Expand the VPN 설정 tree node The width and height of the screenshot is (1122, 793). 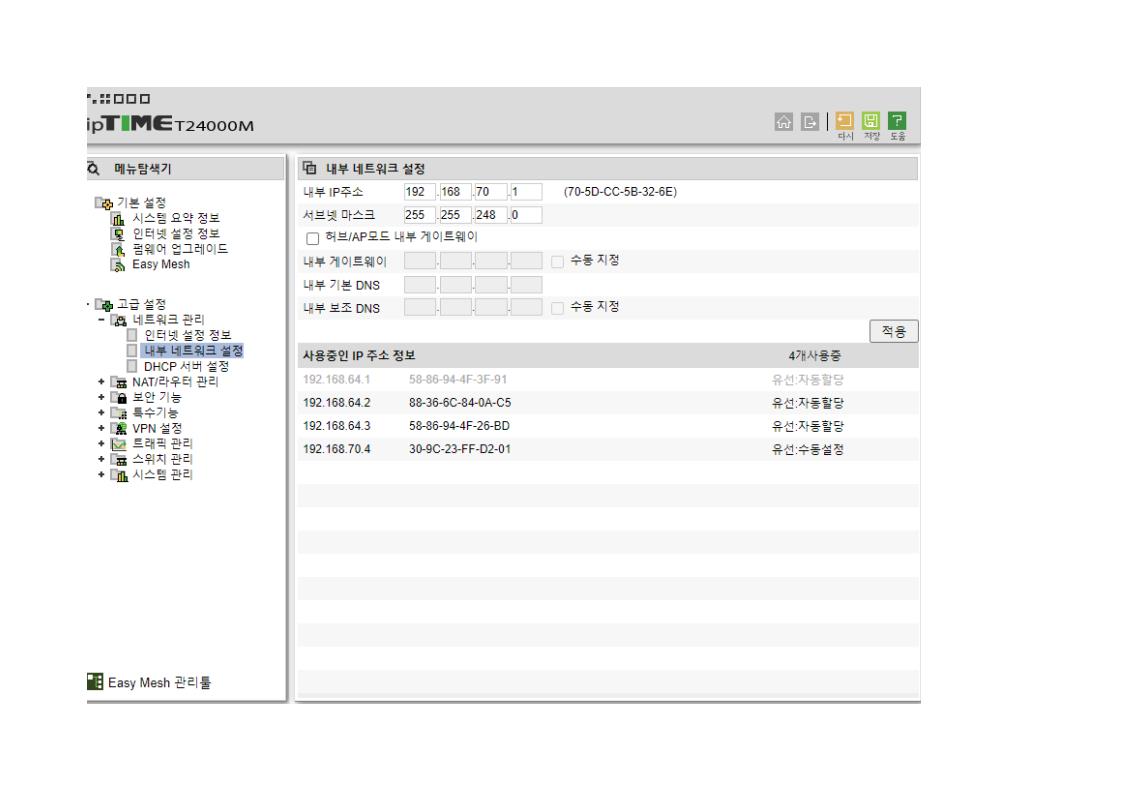coord(102,429)
